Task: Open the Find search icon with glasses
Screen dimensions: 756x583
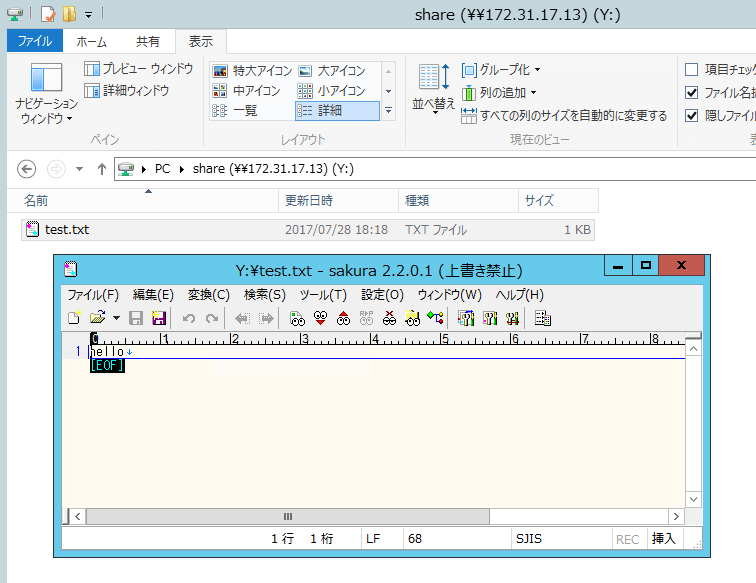Action: pyautogui.click(x=297, y=318)
